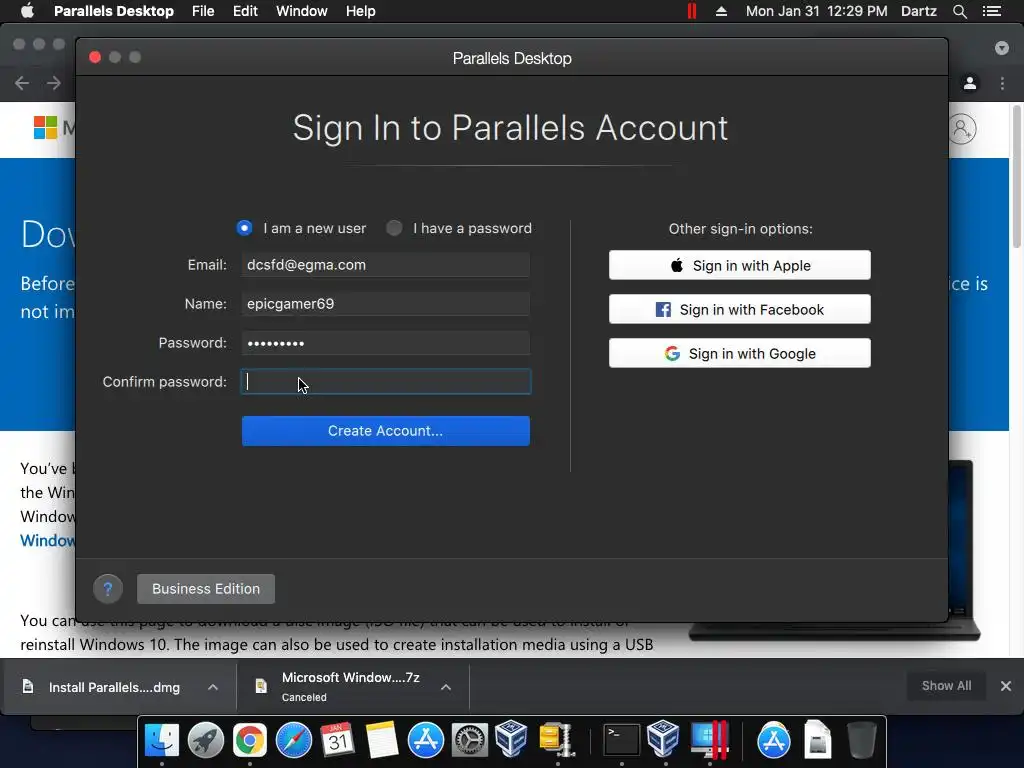Open the File menu
The width and height of the screenshot is (1024, 768).
coord(203,11)
